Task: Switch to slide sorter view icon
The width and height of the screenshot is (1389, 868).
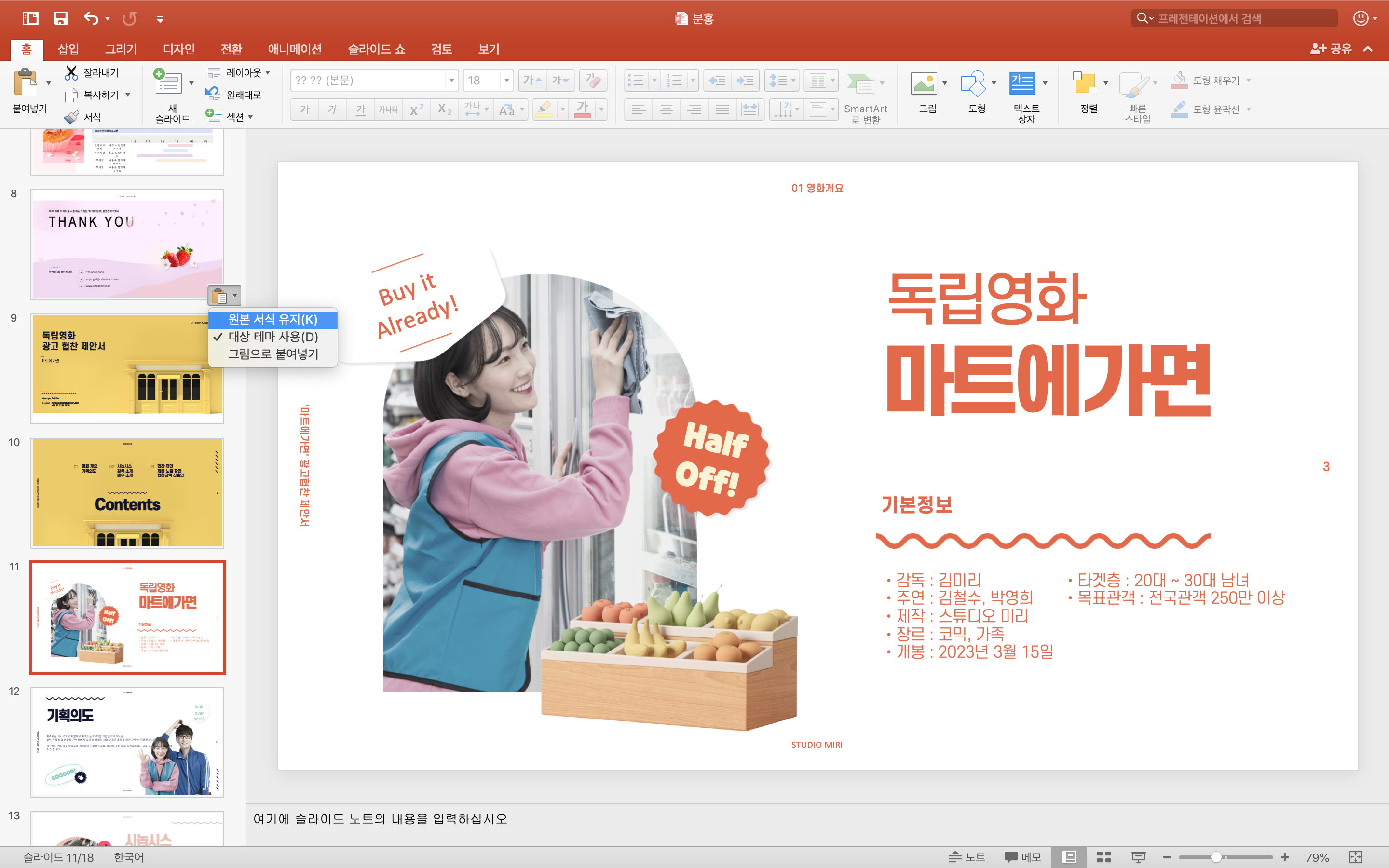Action: click(1104, 857)
